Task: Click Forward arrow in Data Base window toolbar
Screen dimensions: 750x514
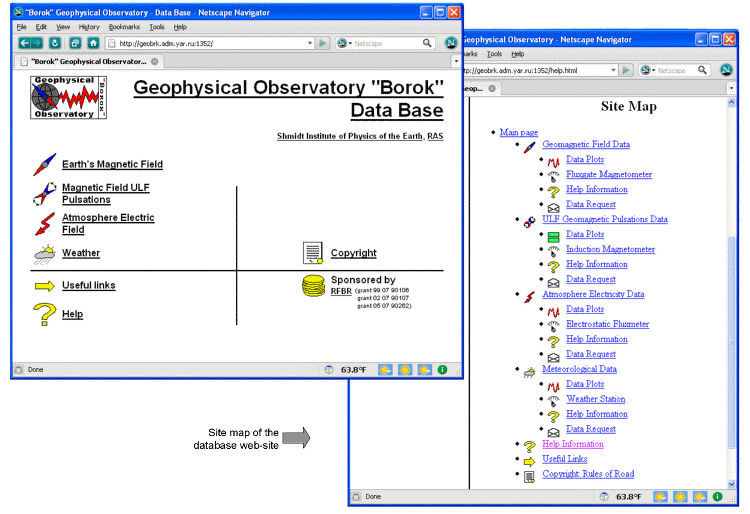Action: click(37, 43)
